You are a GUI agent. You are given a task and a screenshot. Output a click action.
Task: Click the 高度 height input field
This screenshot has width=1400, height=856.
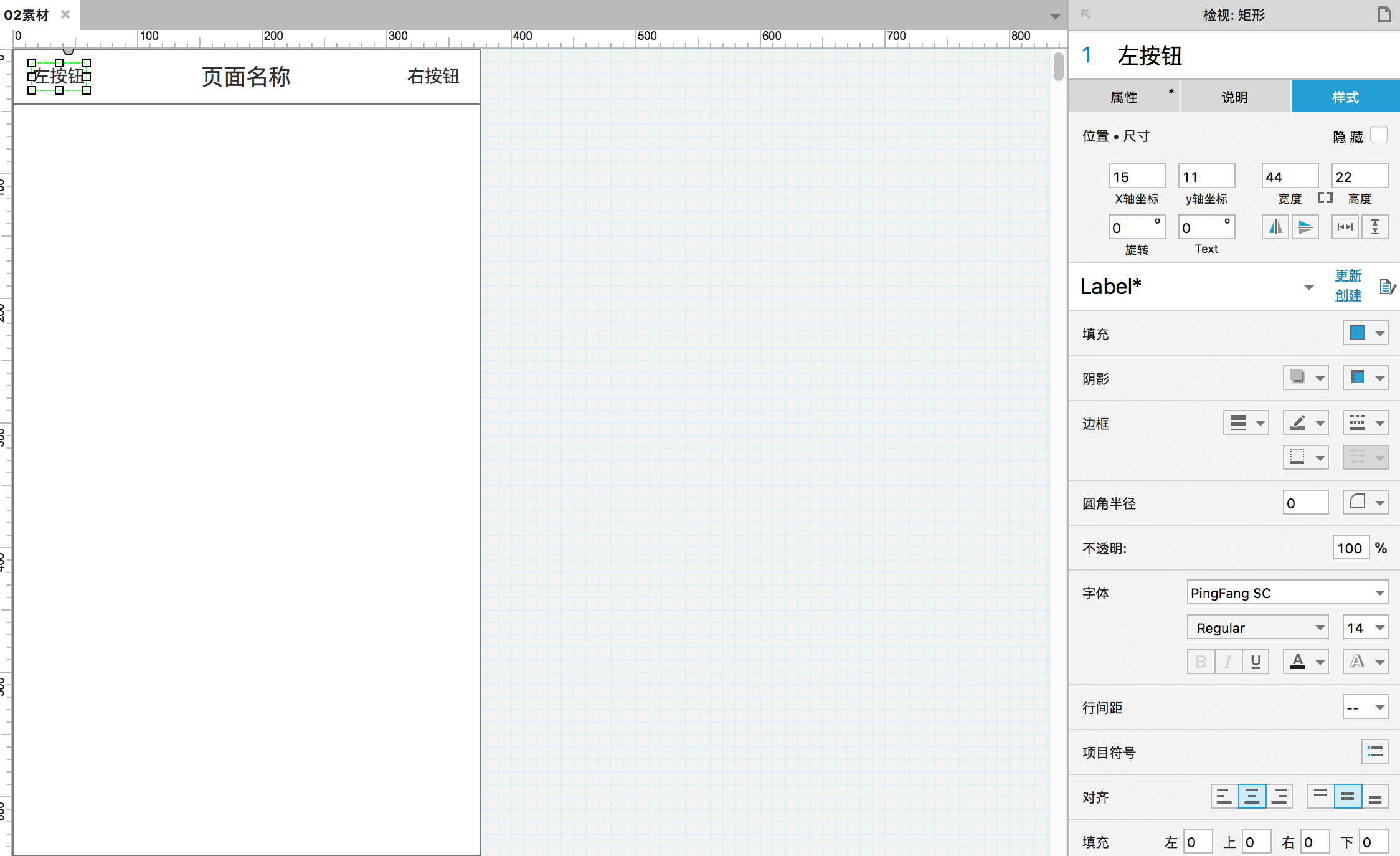tap(1360, 176)
